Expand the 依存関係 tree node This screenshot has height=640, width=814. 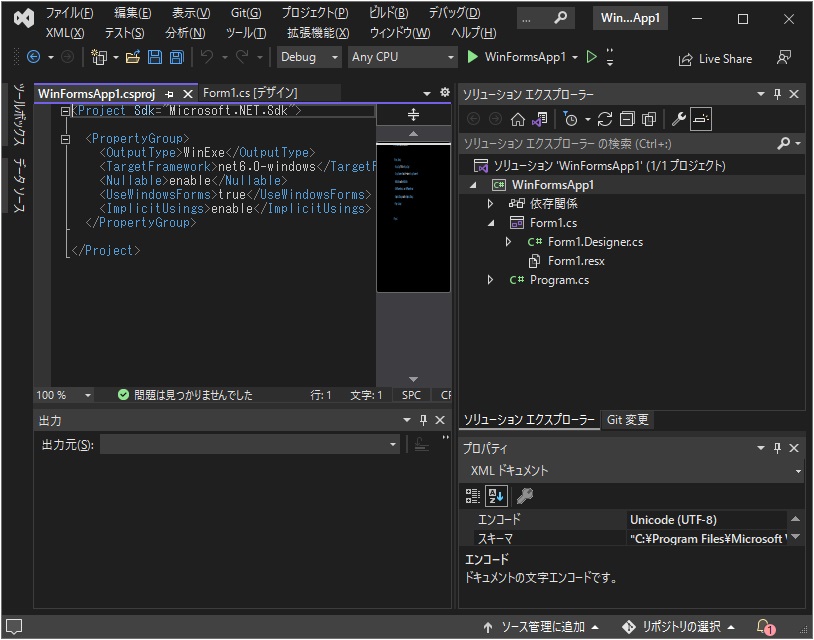tap(490, 203)
